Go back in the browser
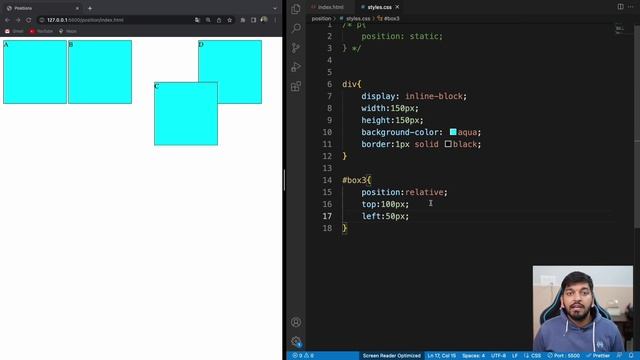The image size is (640, 360). (x=7, y=20)
